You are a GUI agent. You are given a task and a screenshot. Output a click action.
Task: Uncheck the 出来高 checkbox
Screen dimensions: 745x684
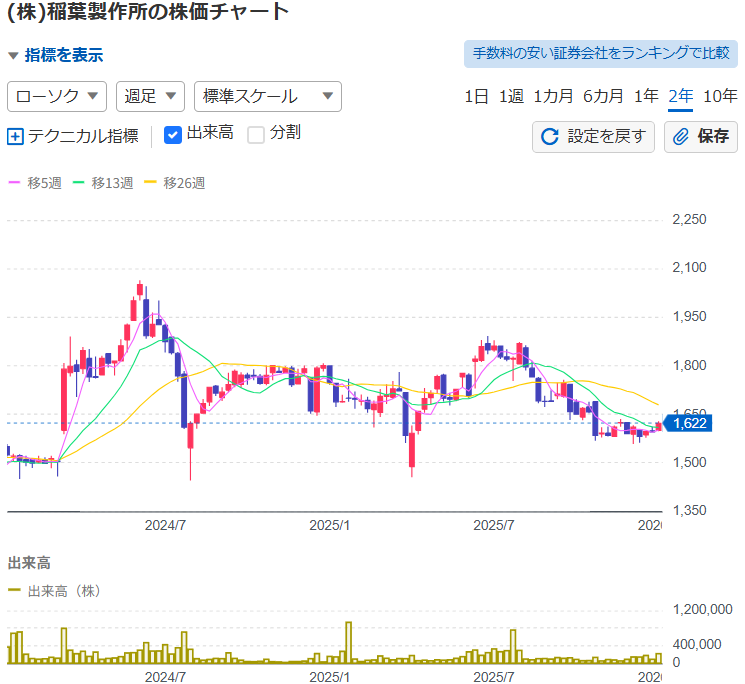pos(172,134)
